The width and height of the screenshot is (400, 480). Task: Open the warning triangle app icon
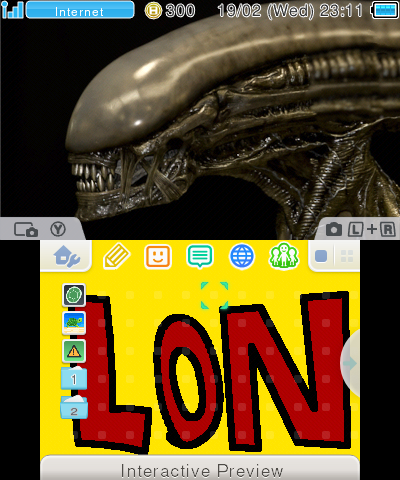tap(74, 351)
